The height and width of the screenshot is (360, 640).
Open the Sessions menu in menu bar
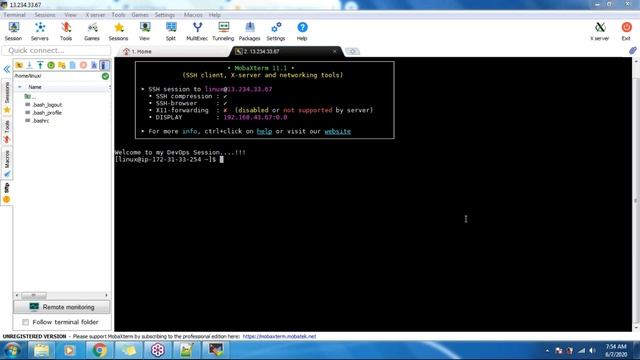point(44,15)
